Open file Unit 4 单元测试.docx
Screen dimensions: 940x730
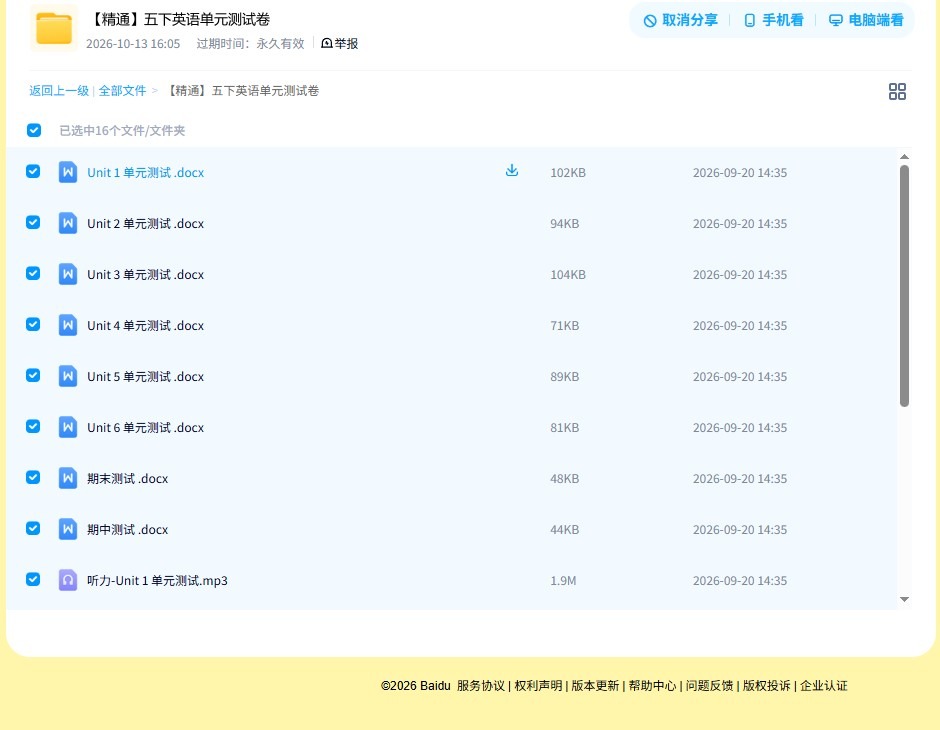point(146,325)
